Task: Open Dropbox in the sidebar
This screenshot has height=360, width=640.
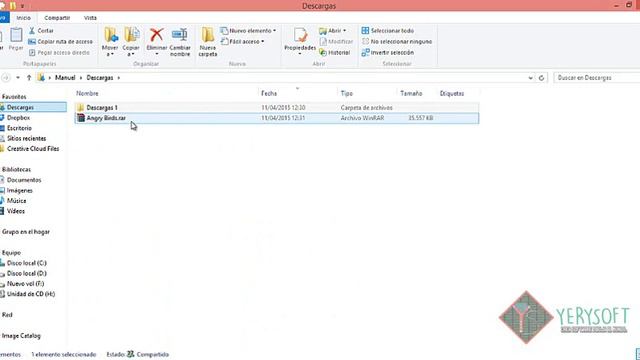Action: tap(18, 118)
